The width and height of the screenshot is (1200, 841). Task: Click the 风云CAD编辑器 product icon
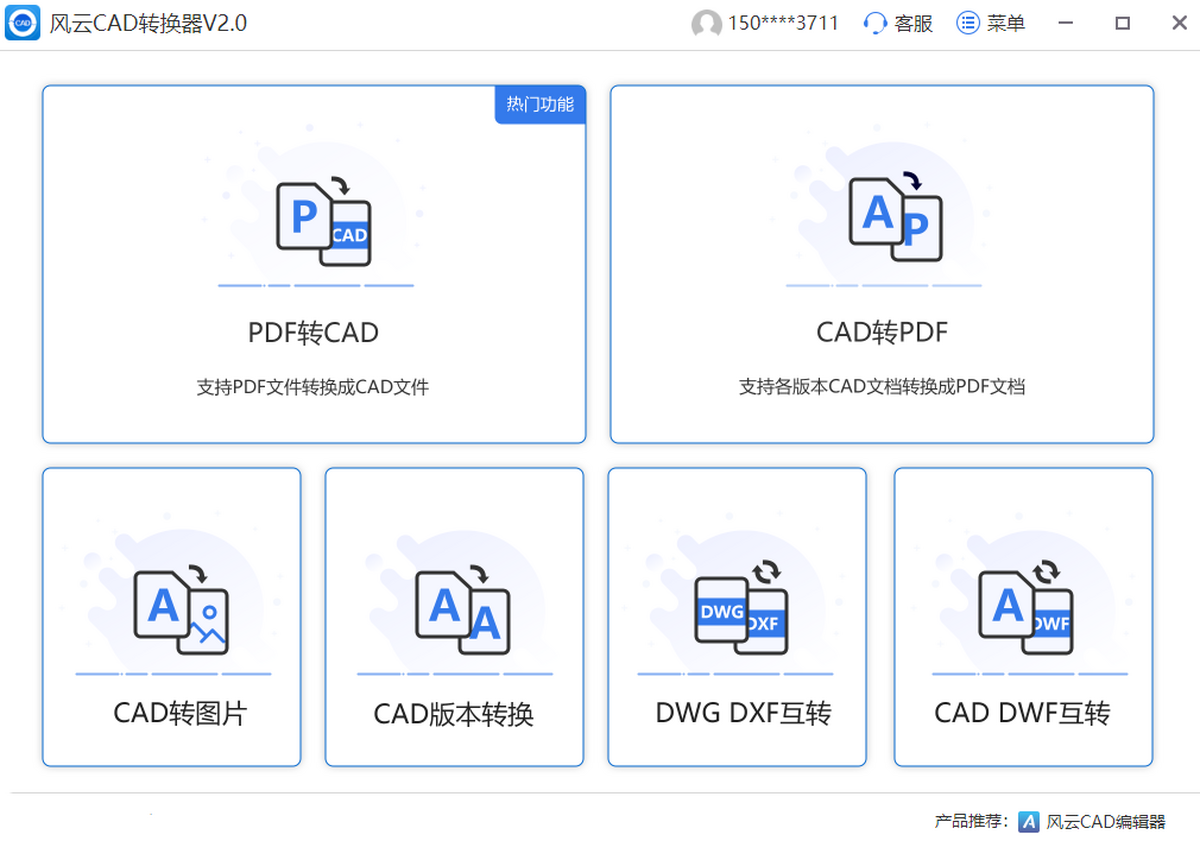coord(1029,822)
